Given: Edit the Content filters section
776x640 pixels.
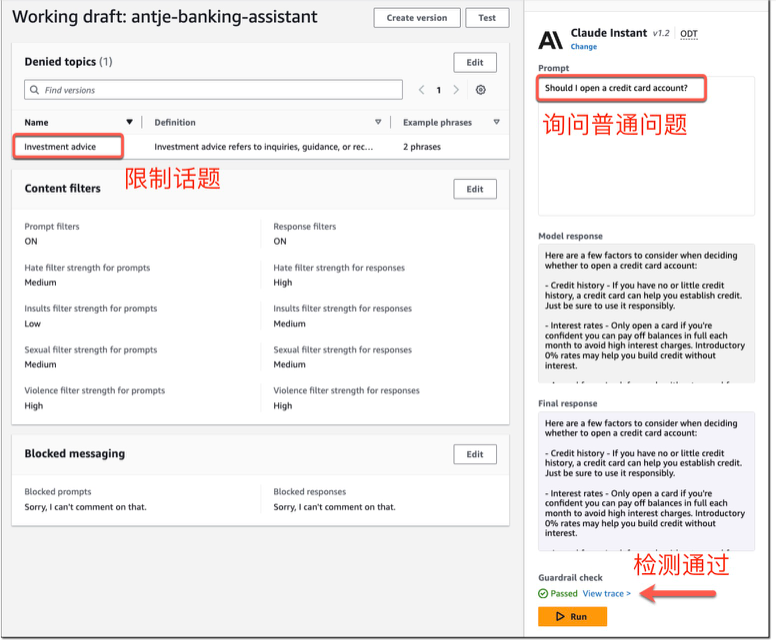Looking at the screenshot, I should click(475, 189).
